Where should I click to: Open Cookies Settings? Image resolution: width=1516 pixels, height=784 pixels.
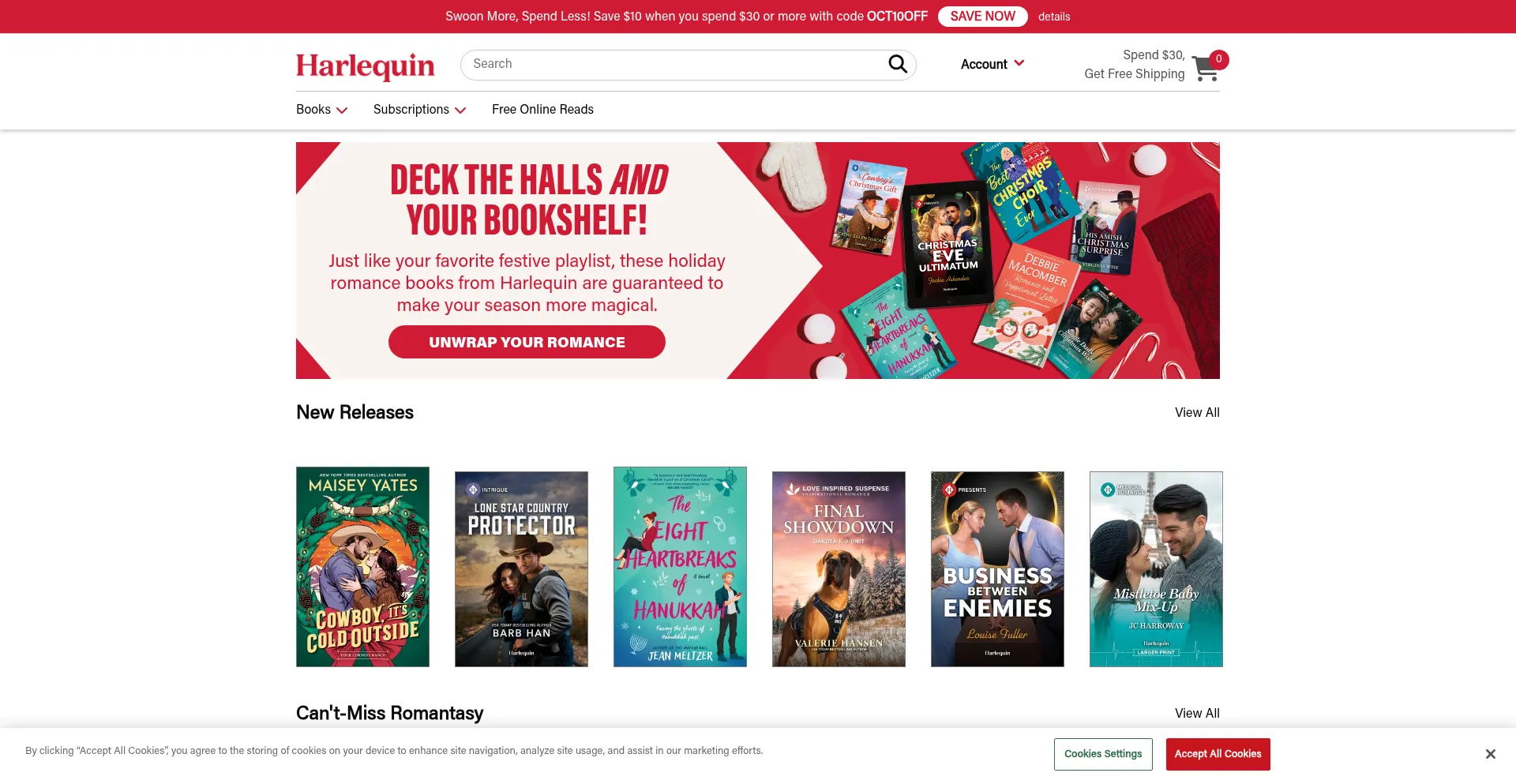1103,754
